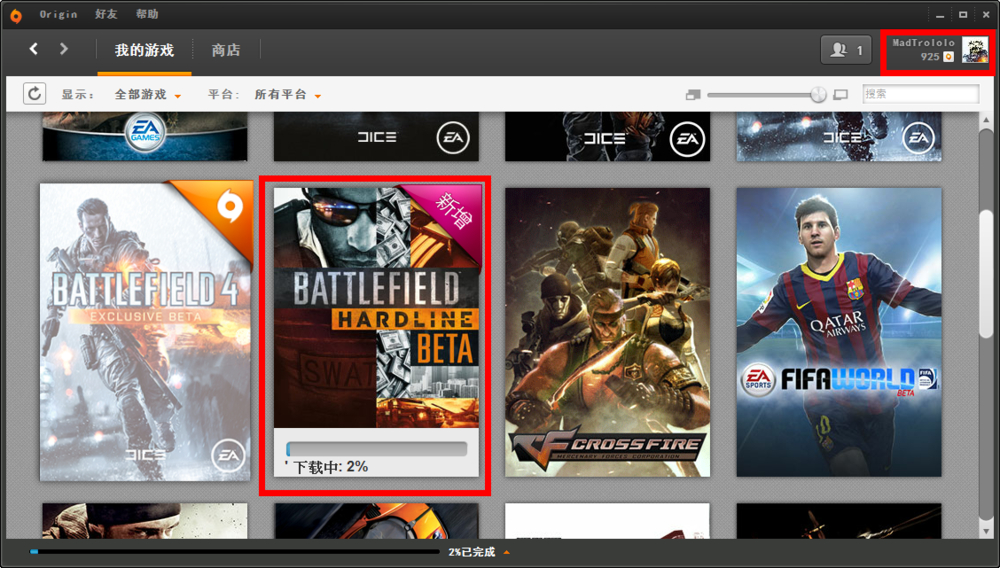Switch to the 商店 tab
This screenshot has width=1000, height=568.
226,50
